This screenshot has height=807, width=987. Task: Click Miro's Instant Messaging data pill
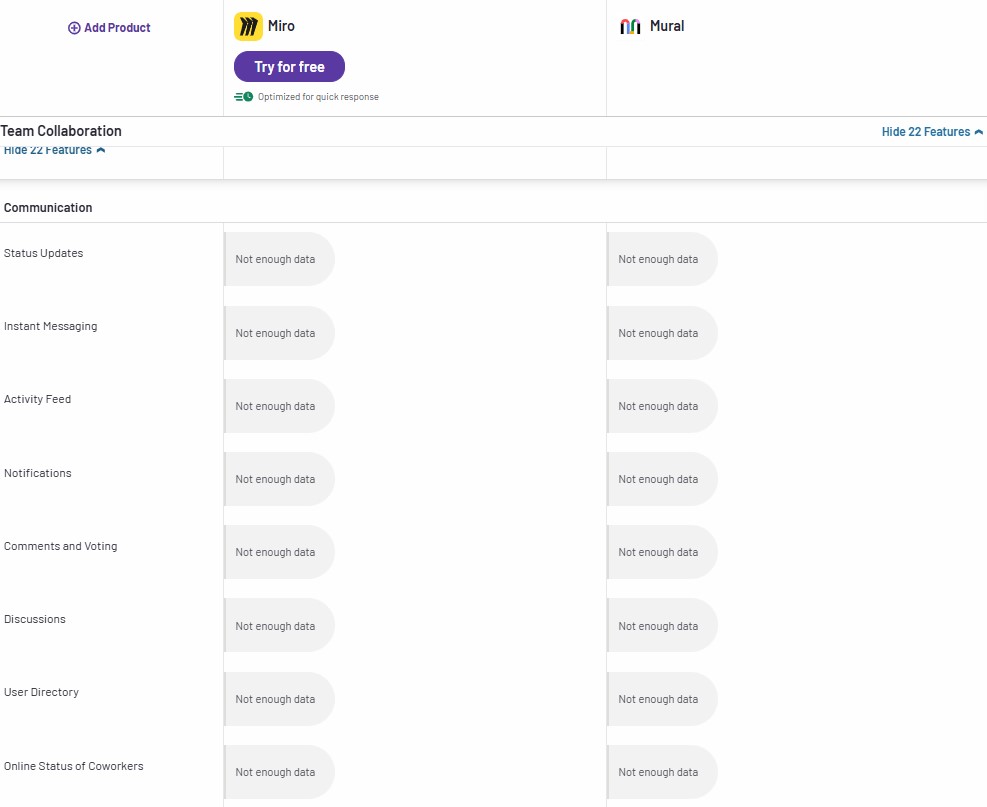pos(279,333)
